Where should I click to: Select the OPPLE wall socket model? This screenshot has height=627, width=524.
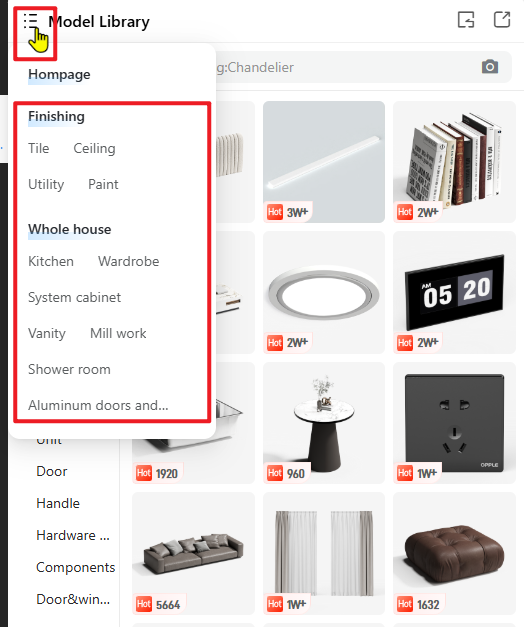click(454, 423)
